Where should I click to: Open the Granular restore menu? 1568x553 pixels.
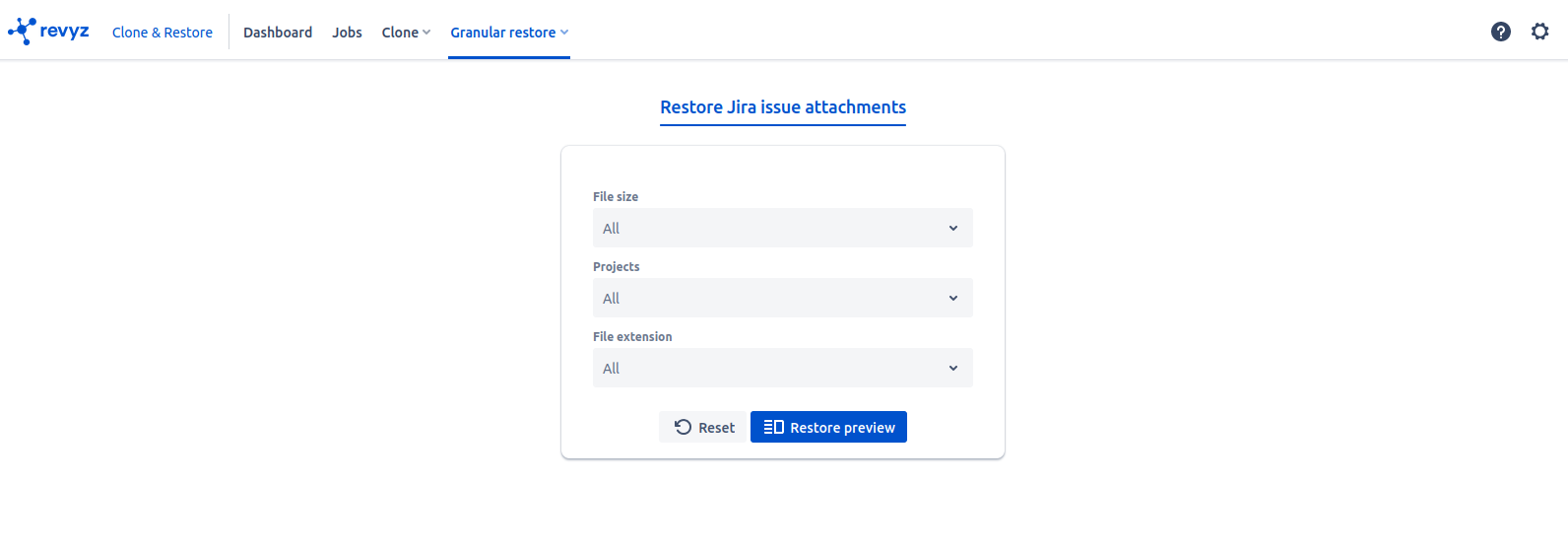(502, 33)
